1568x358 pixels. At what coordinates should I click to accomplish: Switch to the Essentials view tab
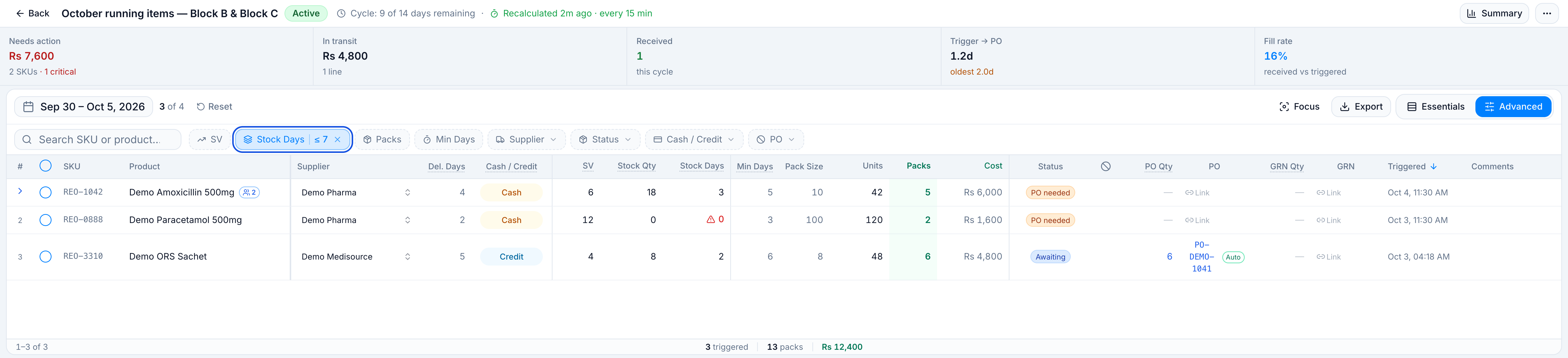tap(1435, 107)
